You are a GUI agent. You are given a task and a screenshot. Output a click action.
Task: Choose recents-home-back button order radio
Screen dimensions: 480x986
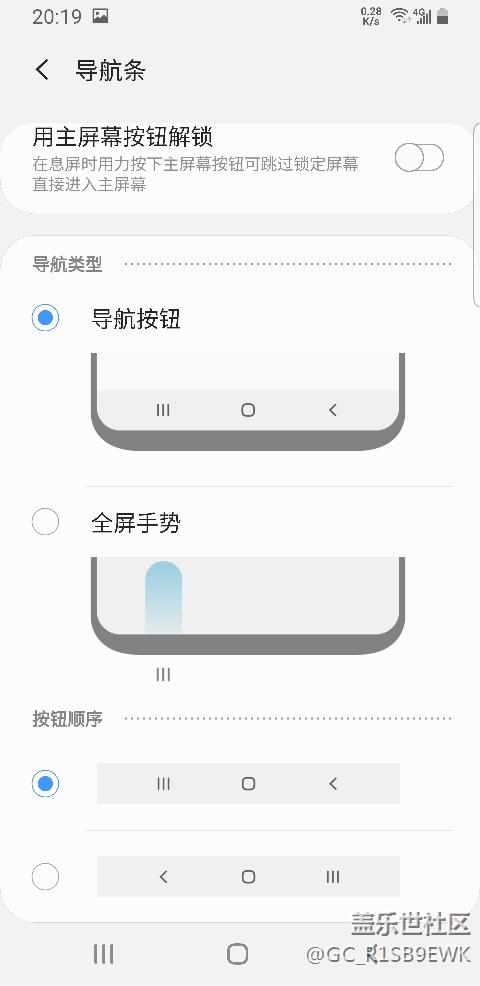[45, 784]
